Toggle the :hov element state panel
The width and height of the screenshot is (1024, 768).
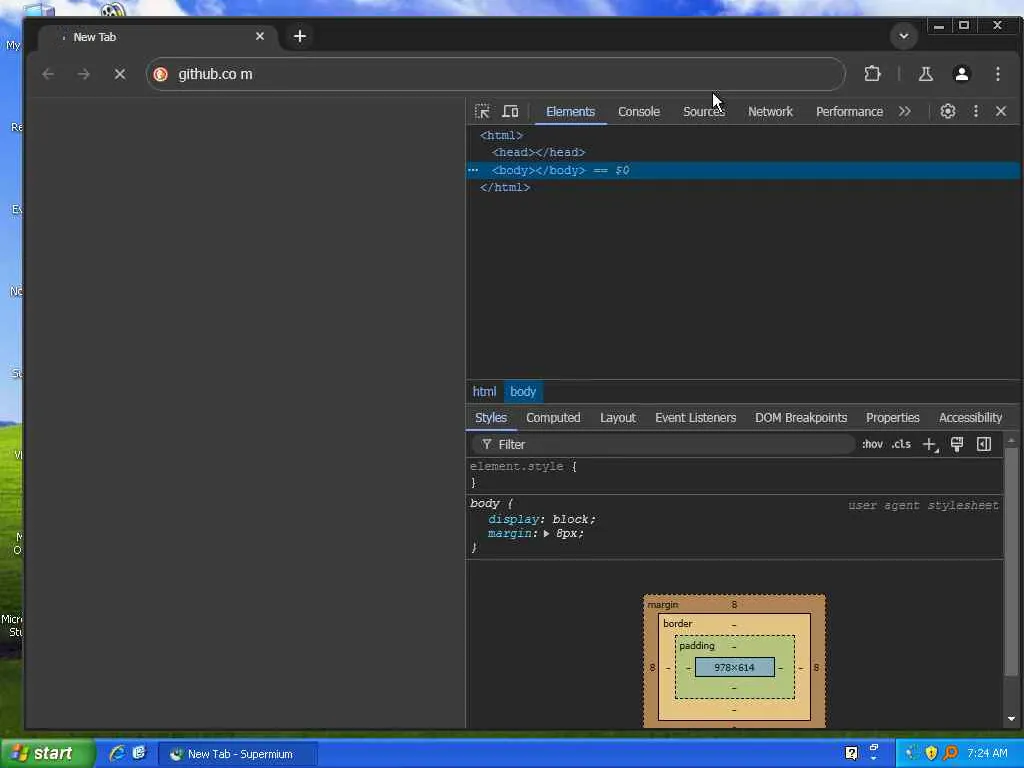[872, 444]
